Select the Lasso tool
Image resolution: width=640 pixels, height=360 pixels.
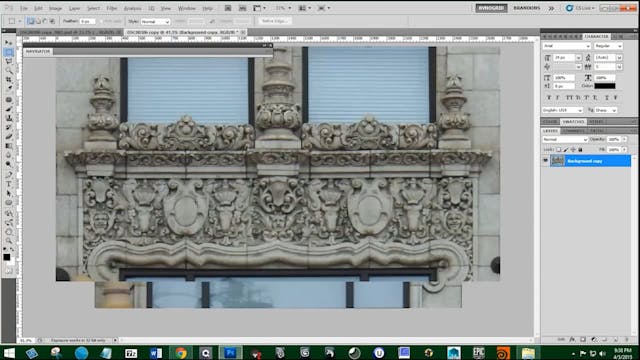pyautogui.click(x=9, y=61)
